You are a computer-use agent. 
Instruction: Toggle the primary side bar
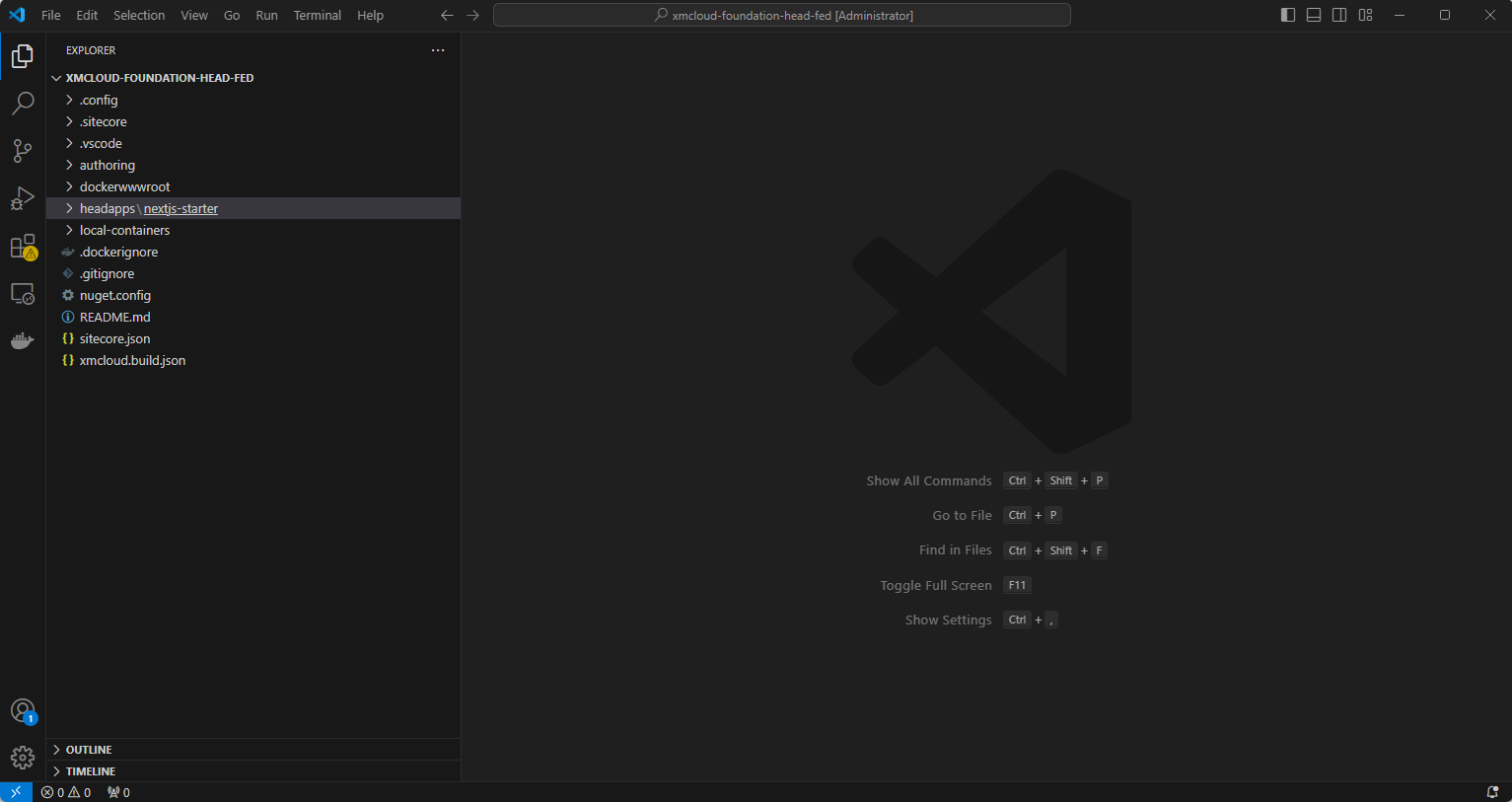click(1288, 15)
